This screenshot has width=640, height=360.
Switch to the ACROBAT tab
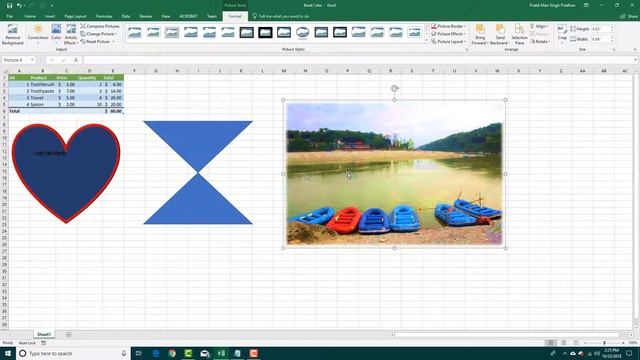(188, 16)
